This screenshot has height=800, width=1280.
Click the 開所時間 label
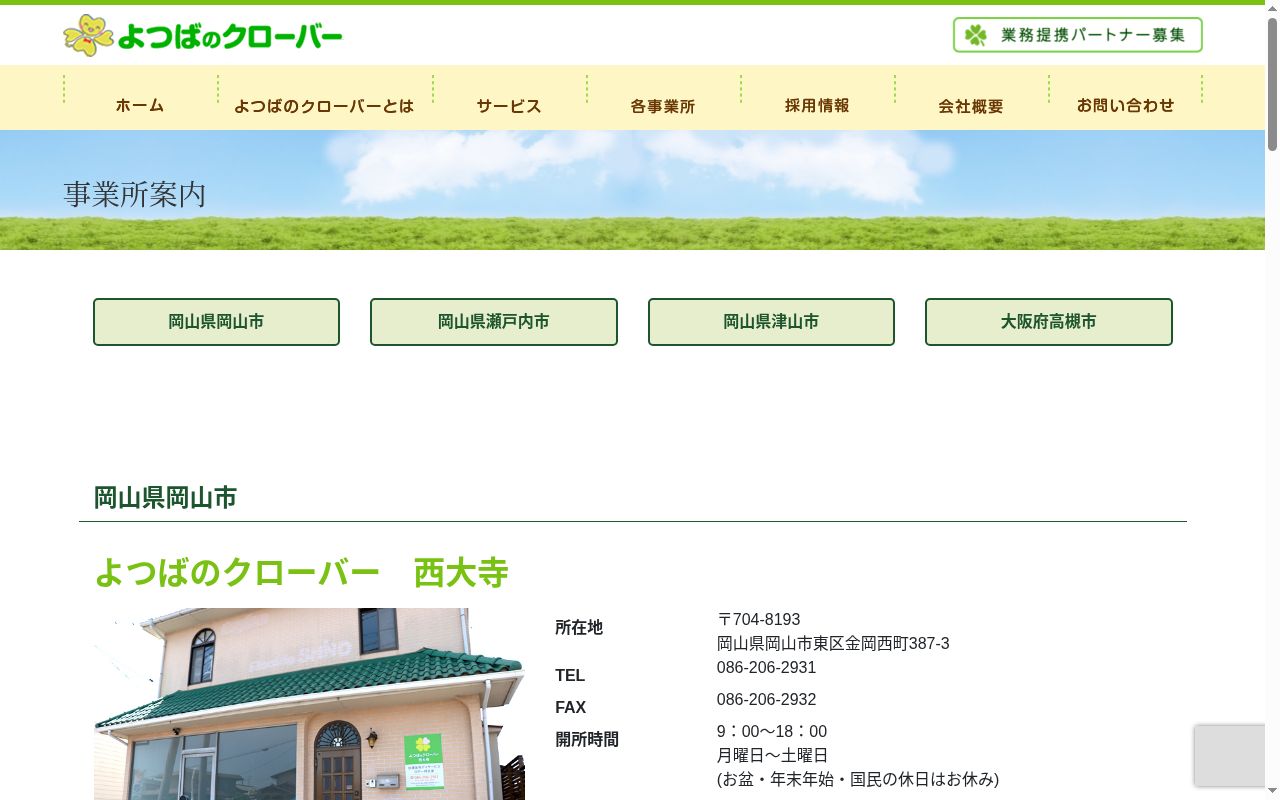click(x=587, y=740)
